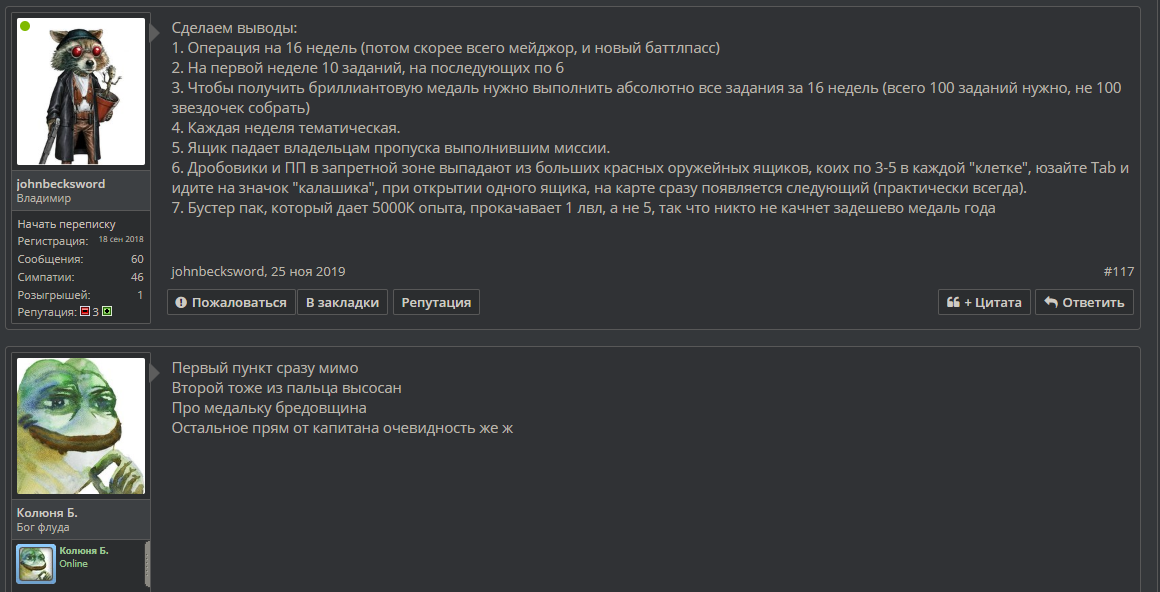The height and width of the screenshot is (592, 1160).
Task: Click the quote marks icon on Цитата
Action: (x=953, y=302)
